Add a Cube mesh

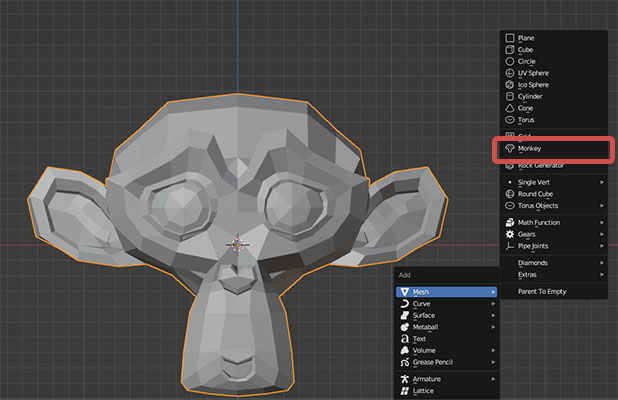[x=554, y=50]
